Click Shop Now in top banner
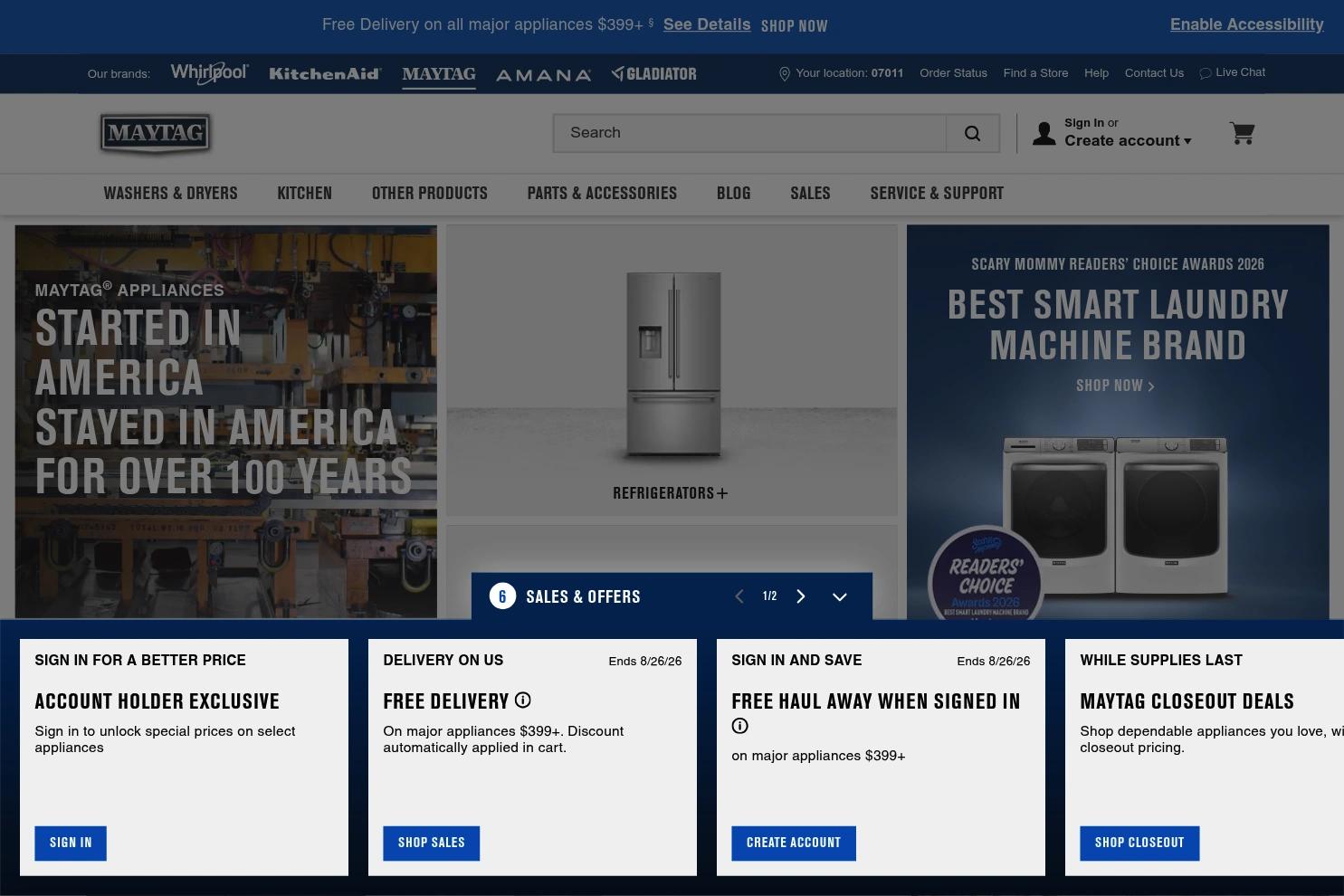 pyautogui.click(x=795, y=26)
